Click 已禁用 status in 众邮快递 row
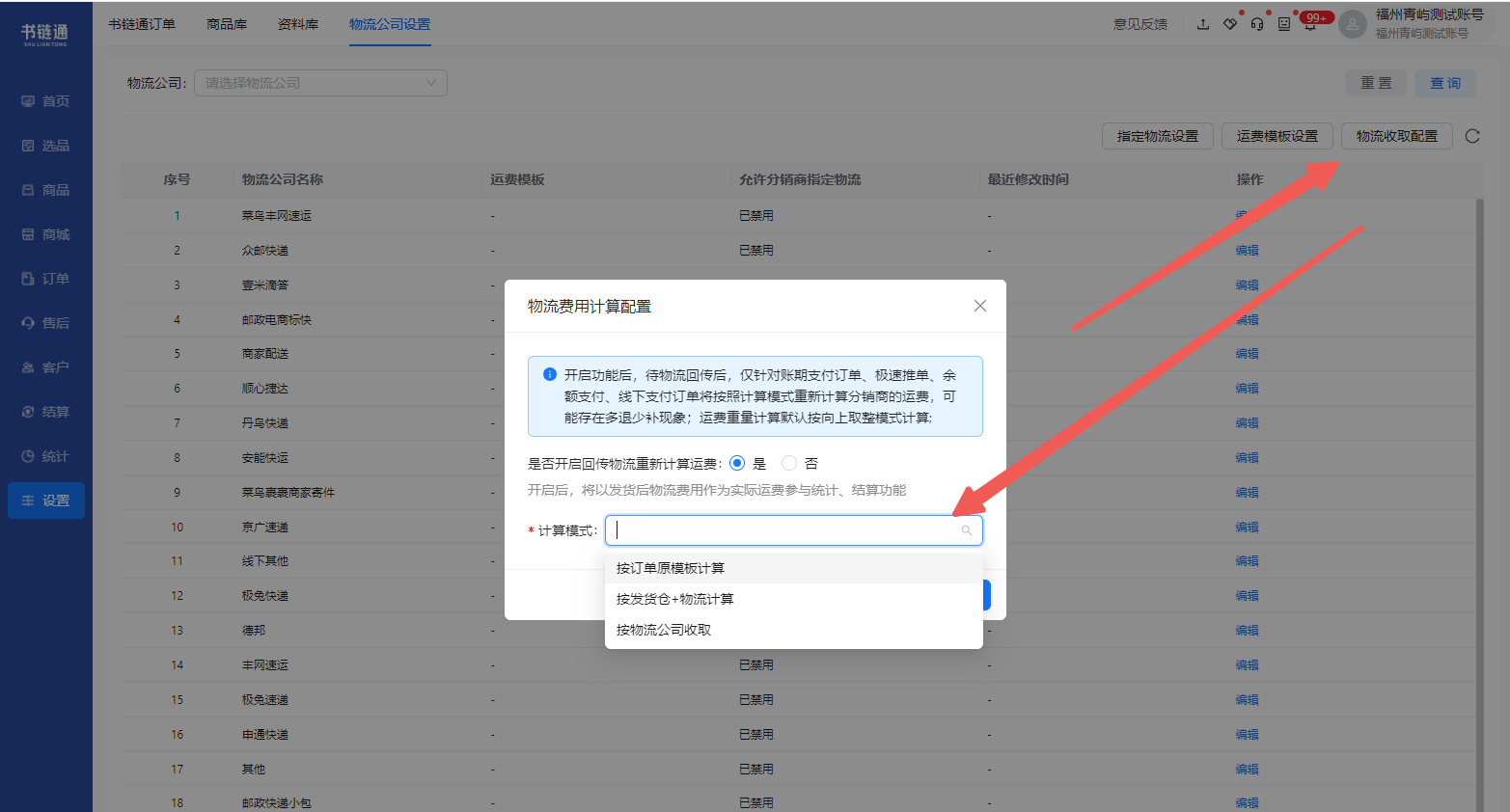The image size is (1510, 812). pos(756,251)
